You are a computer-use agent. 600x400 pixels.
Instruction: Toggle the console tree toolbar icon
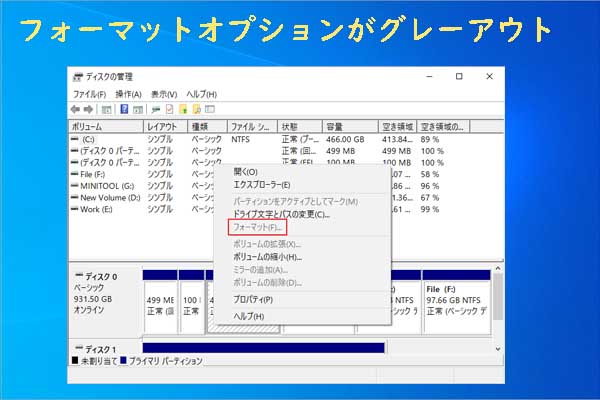click(106, 109)
